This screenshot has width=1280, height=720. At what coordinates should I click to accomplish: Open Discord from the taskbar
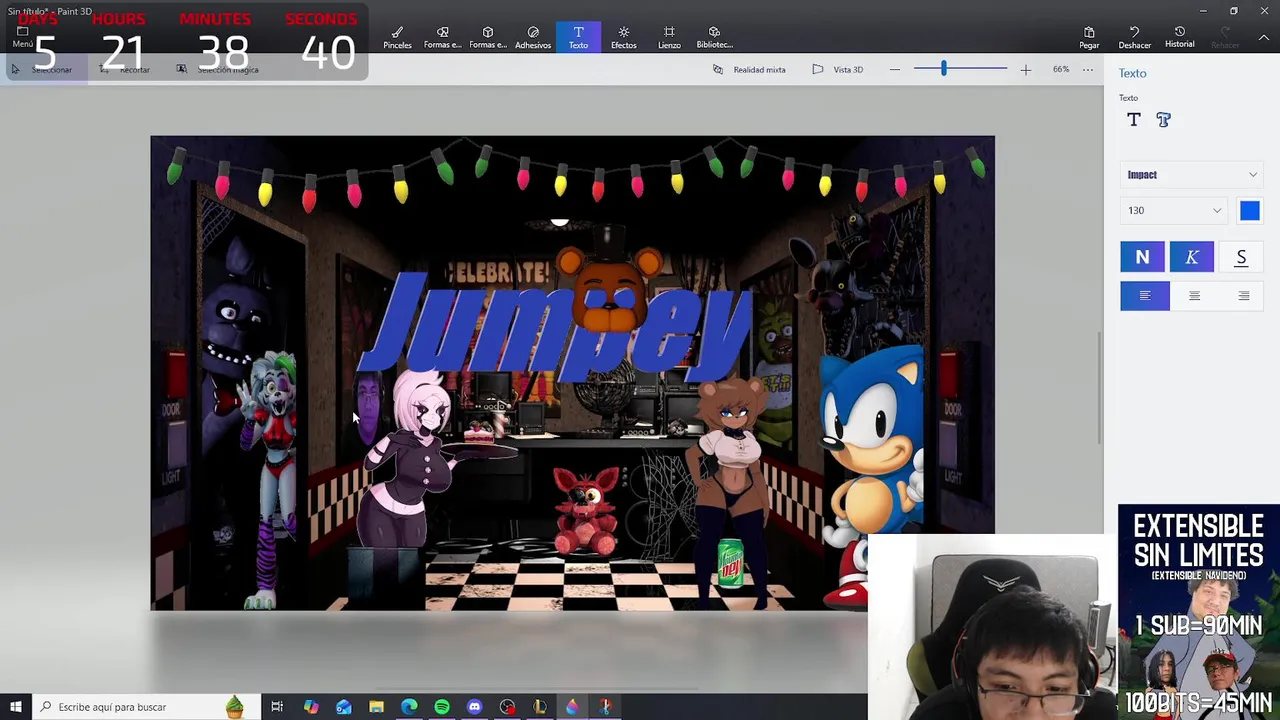click(474, 707)
